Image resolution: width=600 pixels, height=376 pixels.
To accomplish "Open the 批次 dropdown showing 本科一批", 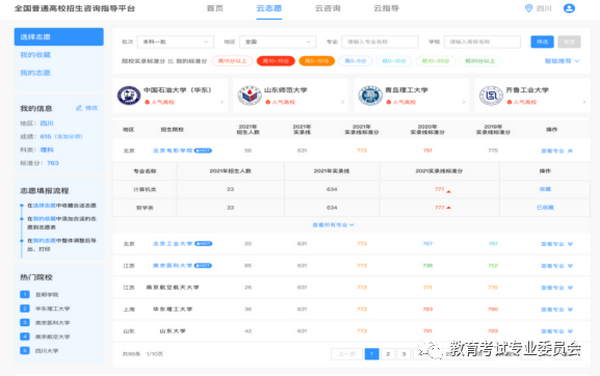I will (175, 42).
